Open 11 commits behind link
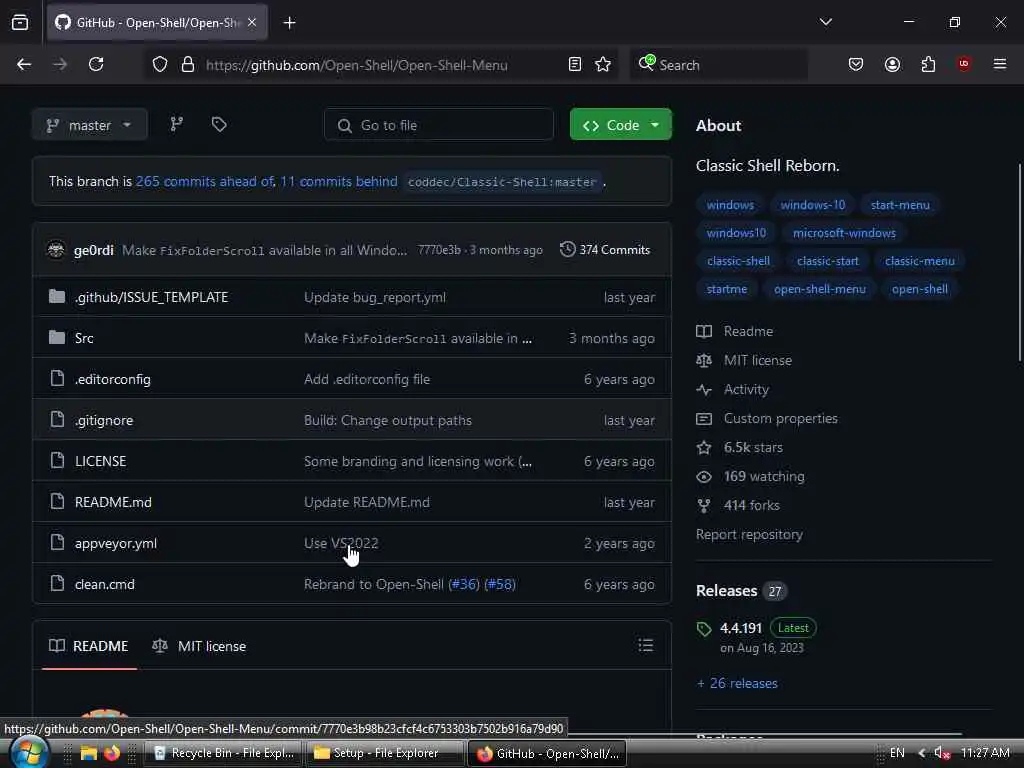1024x768 pixels. click(x=338, y=181)
